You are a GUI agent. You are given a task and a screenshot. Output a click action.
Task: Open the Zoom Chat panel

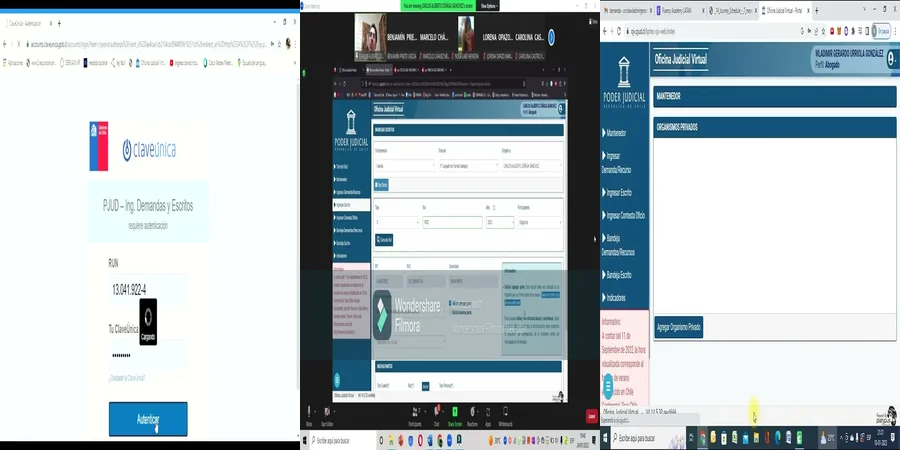click(436, 414)
